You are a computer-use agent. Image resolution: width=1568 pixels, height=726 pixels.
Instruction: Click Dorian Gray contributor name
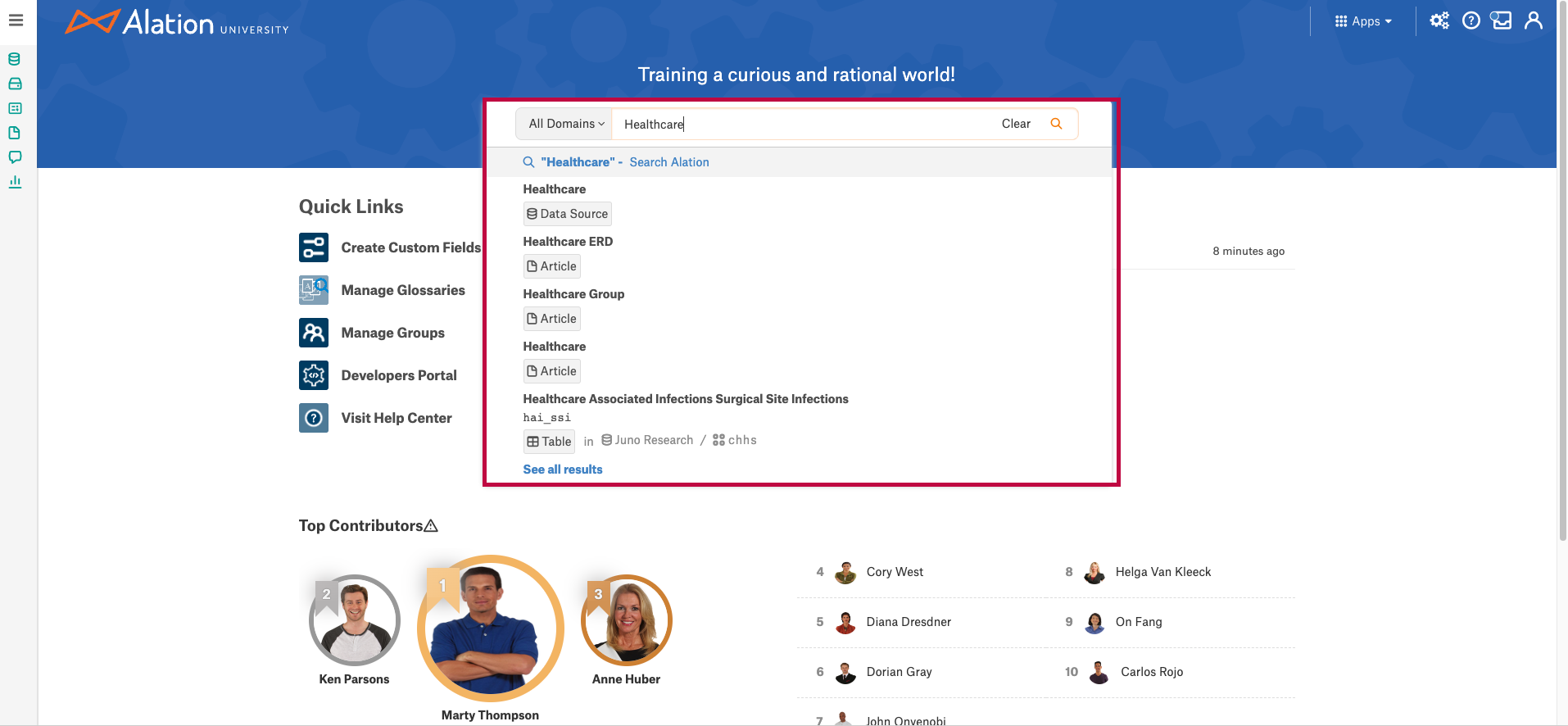[x=899, y=672]
